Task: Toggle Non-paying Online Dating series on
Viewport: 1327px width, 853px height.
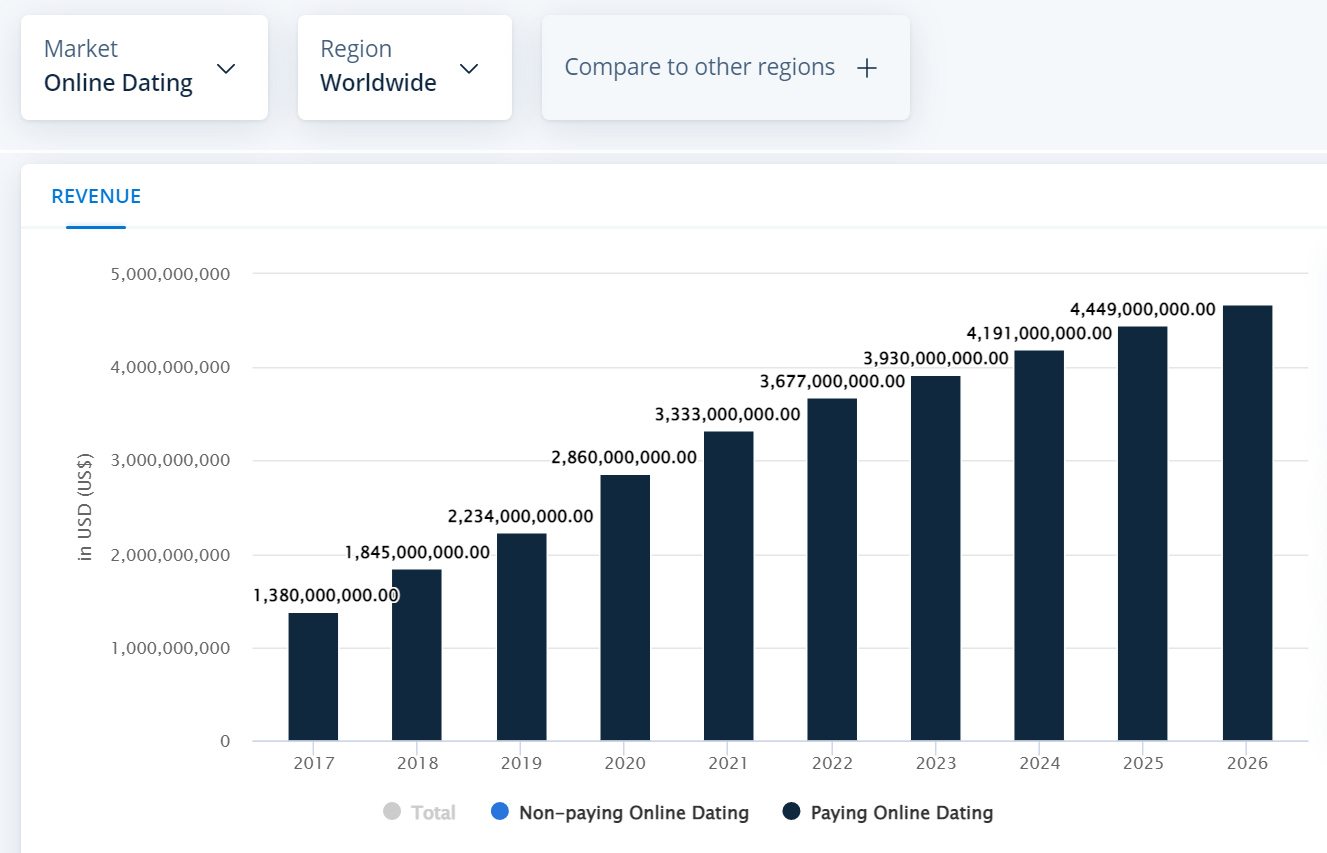Action: click(620, 812)
